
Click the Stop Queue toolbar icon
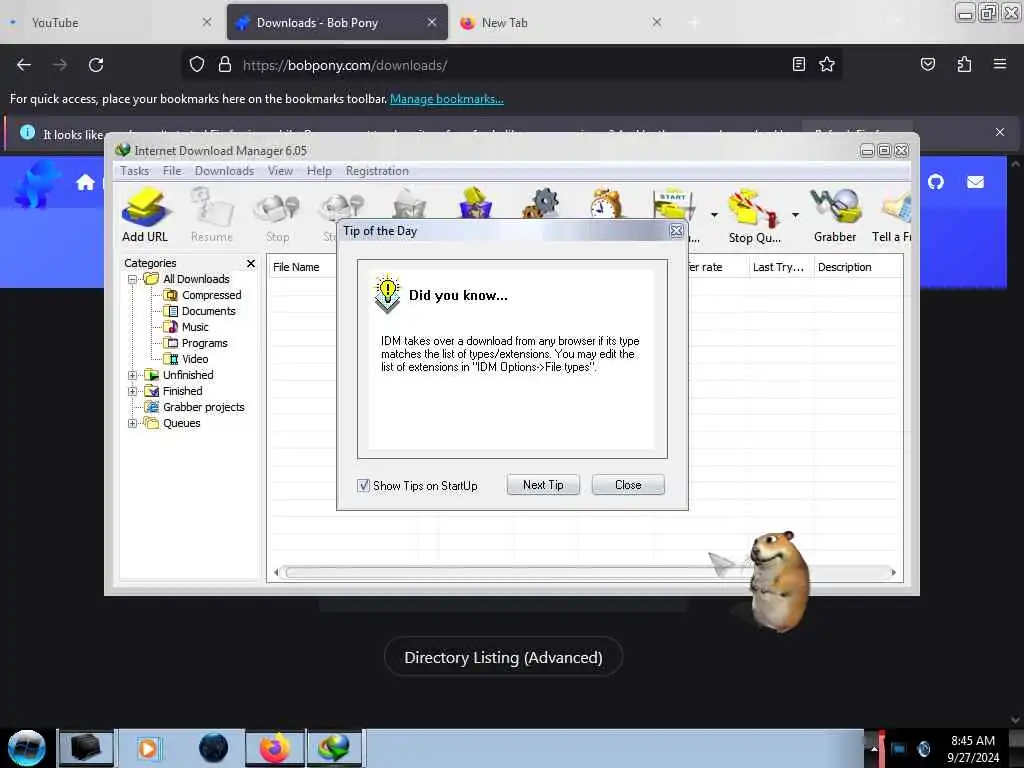(754, 215)
